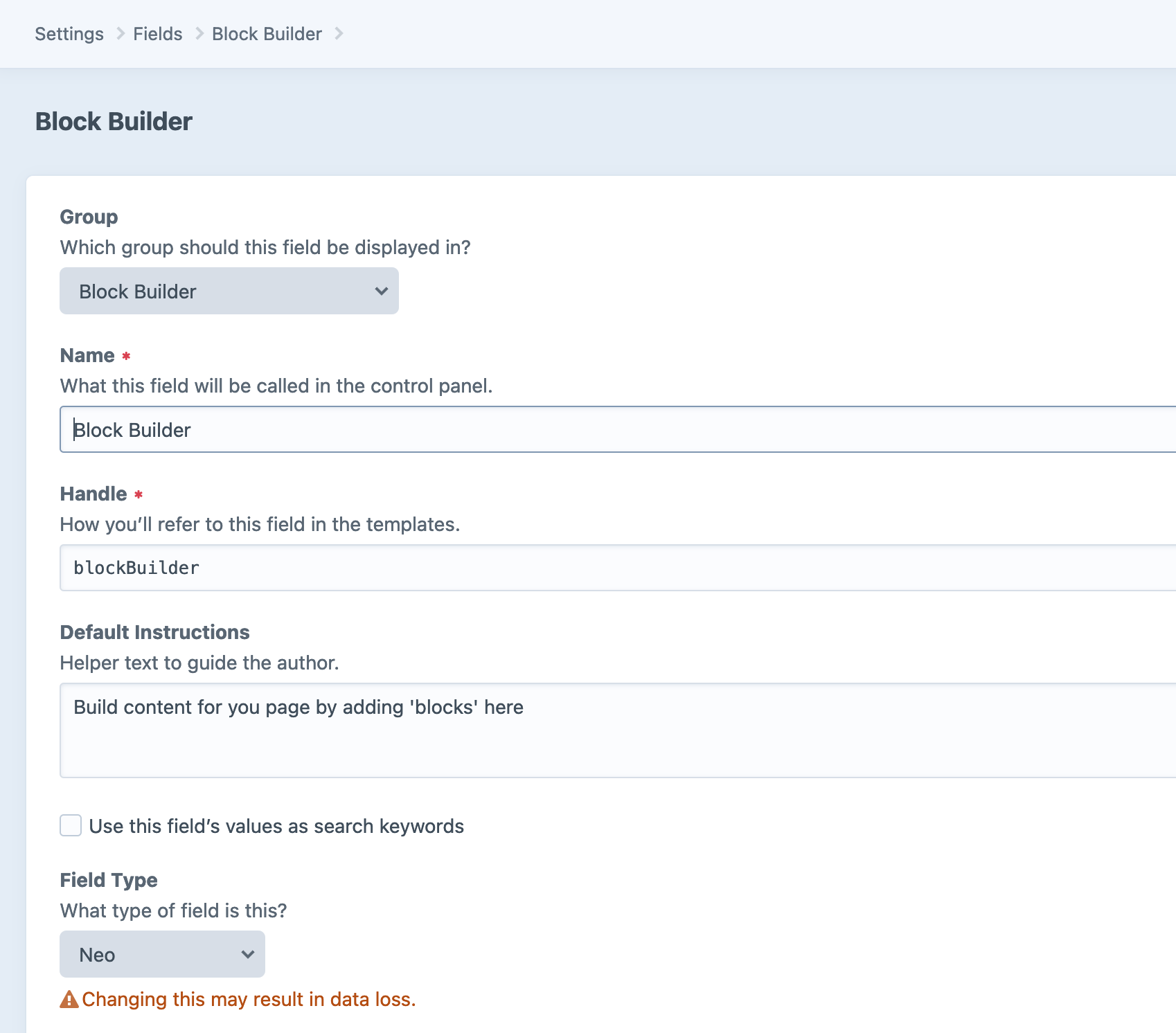Open the Fields breadcrumb link
The width and height of the screenshot is (1176, 1033).
point(158,34)
